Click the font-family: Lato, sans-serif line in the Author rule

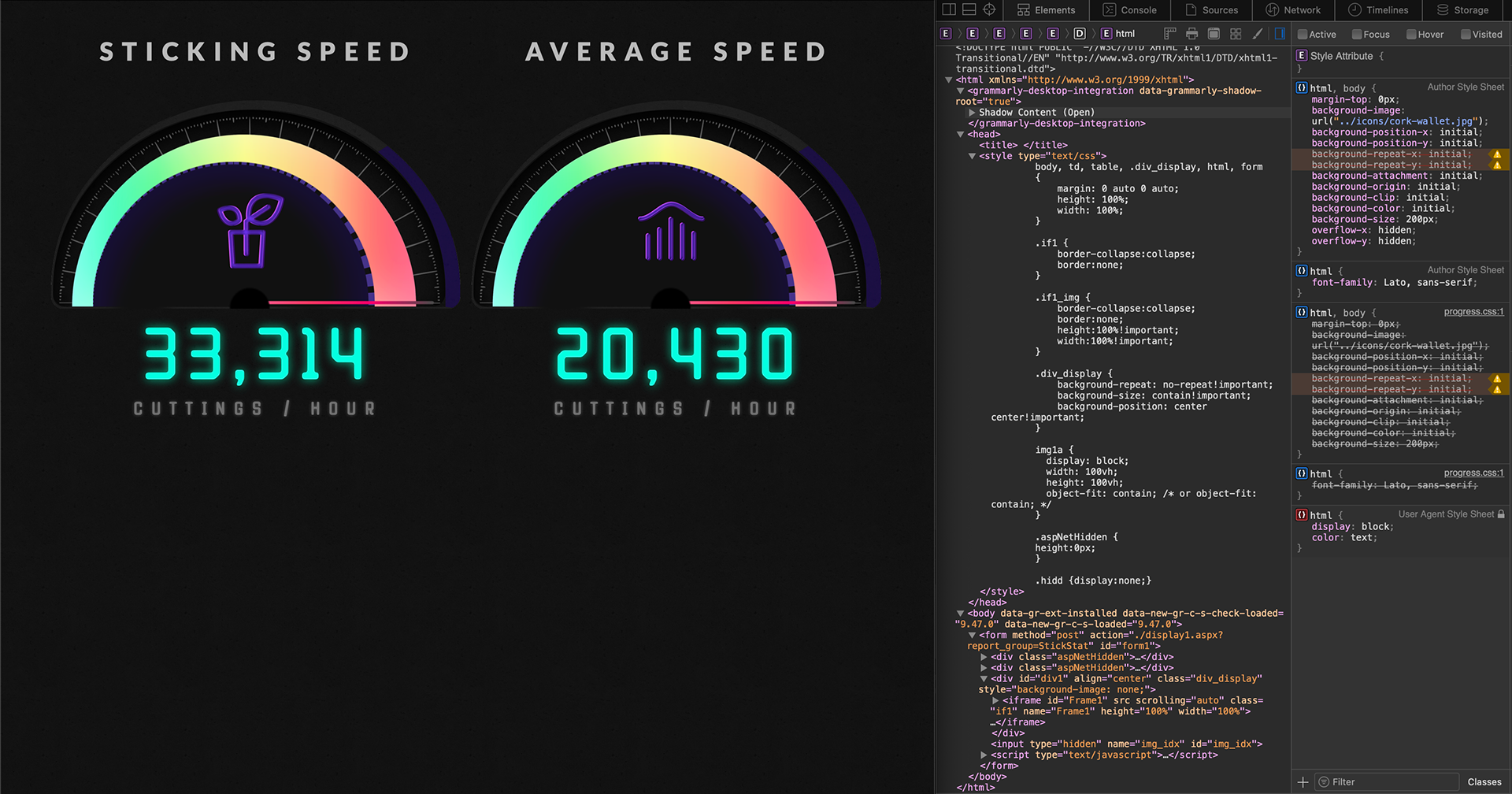click(x=1395, y=282)
